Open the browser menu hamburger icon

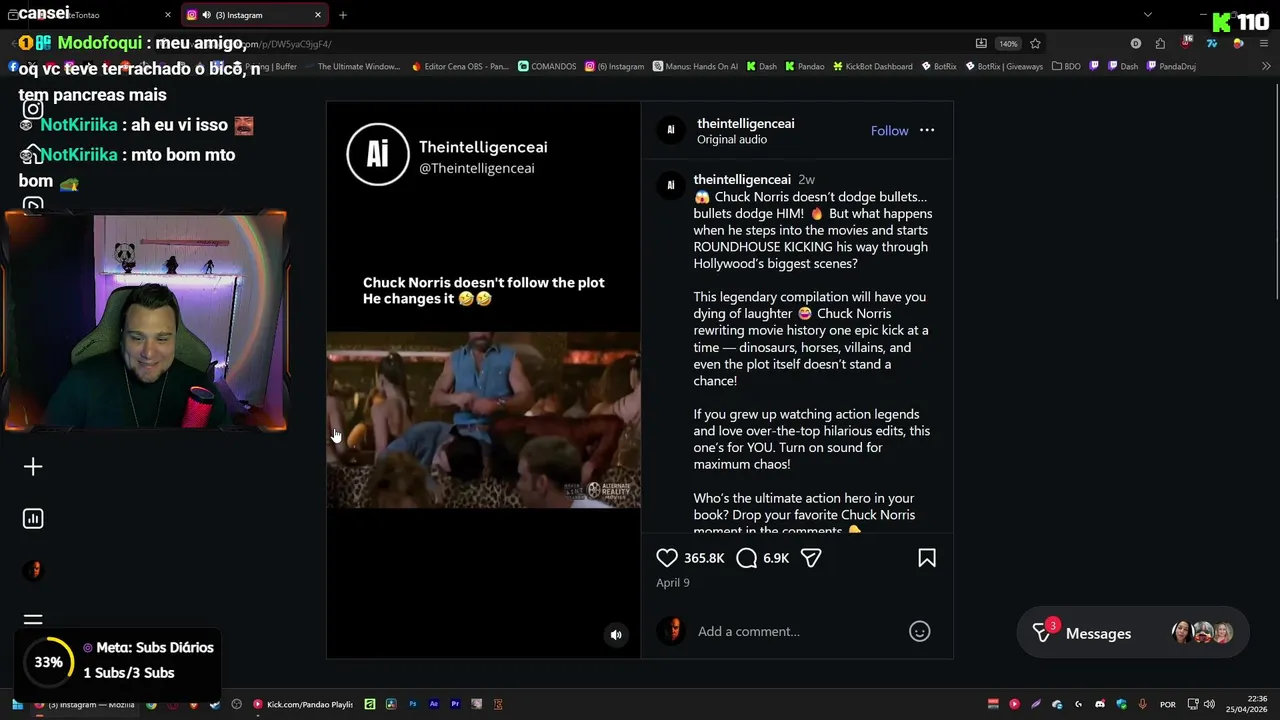(x=1265, y=44)
